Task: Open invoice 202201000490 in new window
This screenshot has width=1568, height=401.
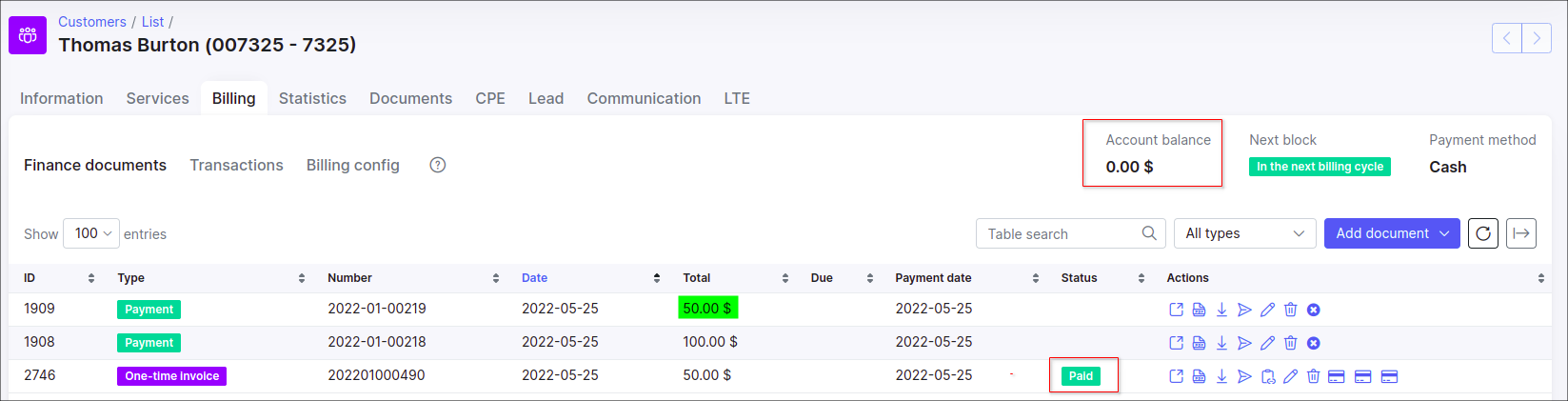Action: pyautogui.click(x=1176, y=376)
